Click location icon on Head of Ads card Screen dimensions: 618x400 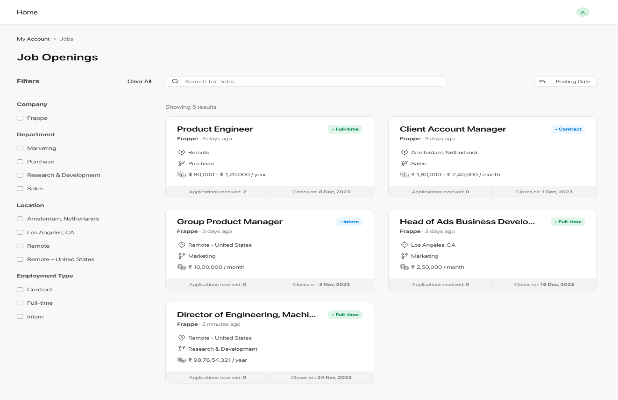coord(404,244)
